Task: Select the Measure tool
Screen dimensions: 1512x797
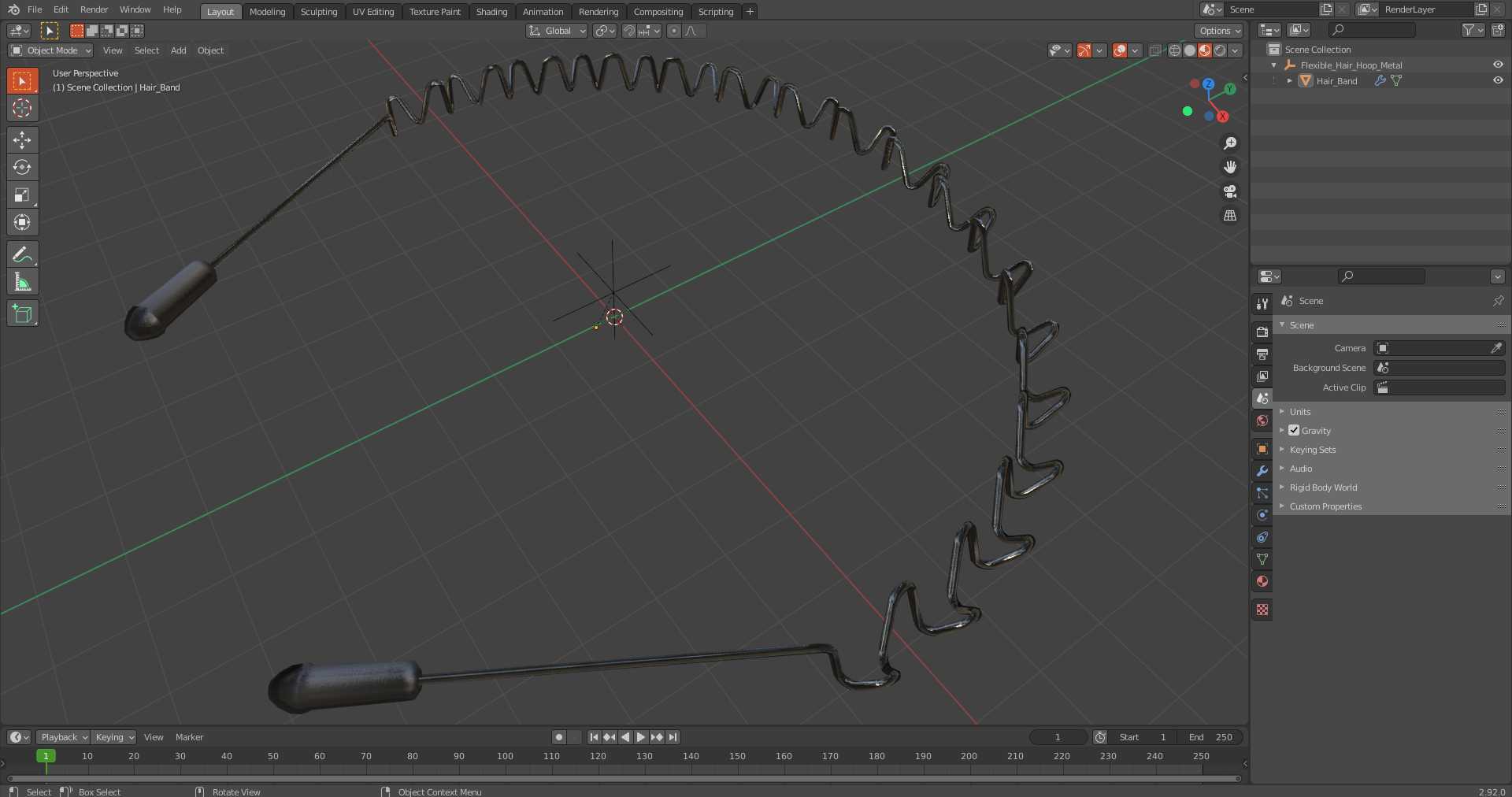Action: click(22, 282)
